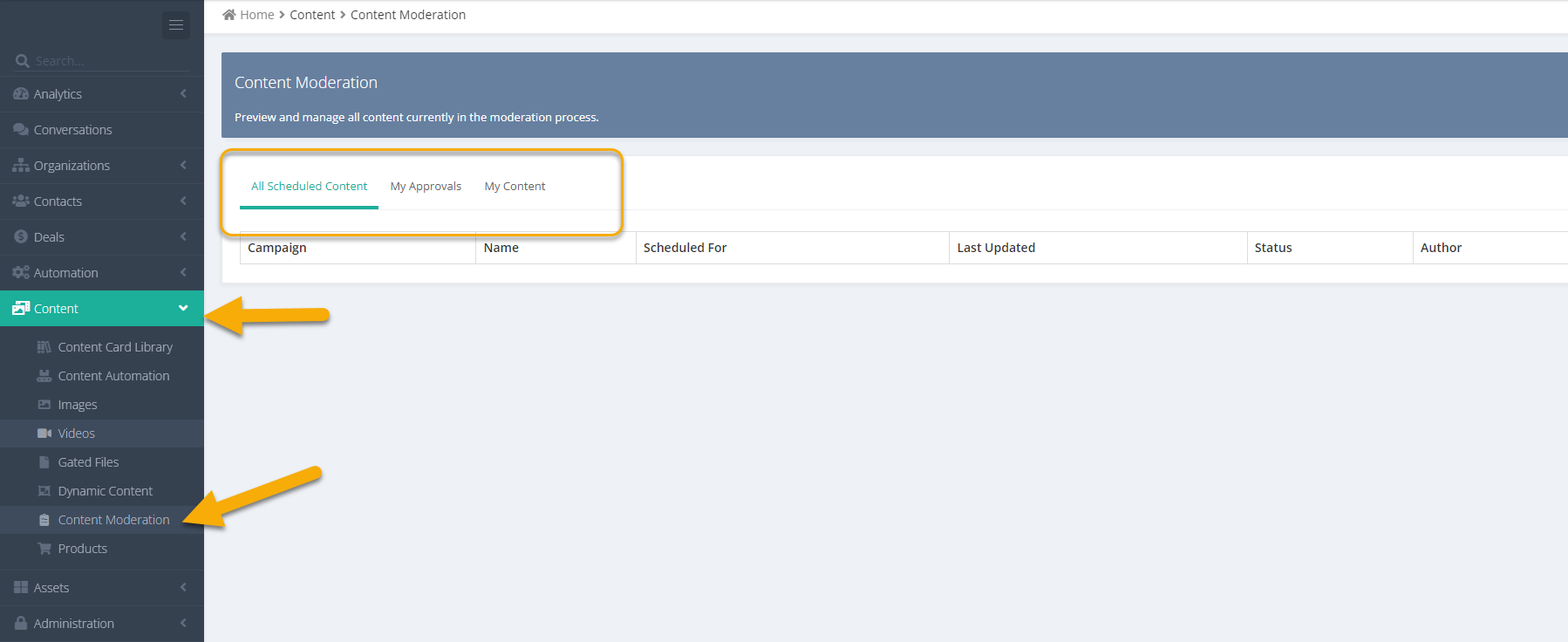Click the Images picture icon

44,404
